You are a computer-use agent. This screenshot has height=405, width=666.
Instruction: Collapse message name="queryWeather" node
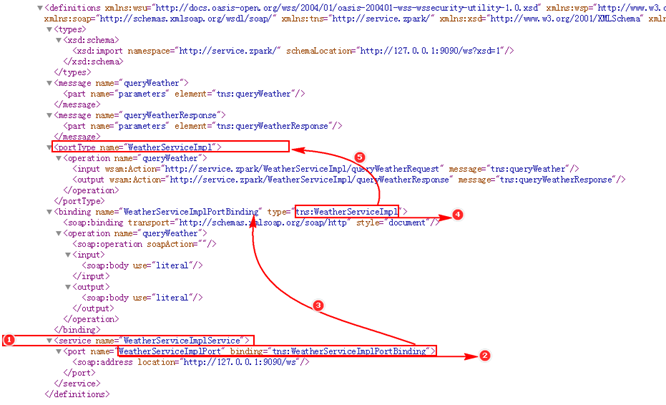[49, 83]
